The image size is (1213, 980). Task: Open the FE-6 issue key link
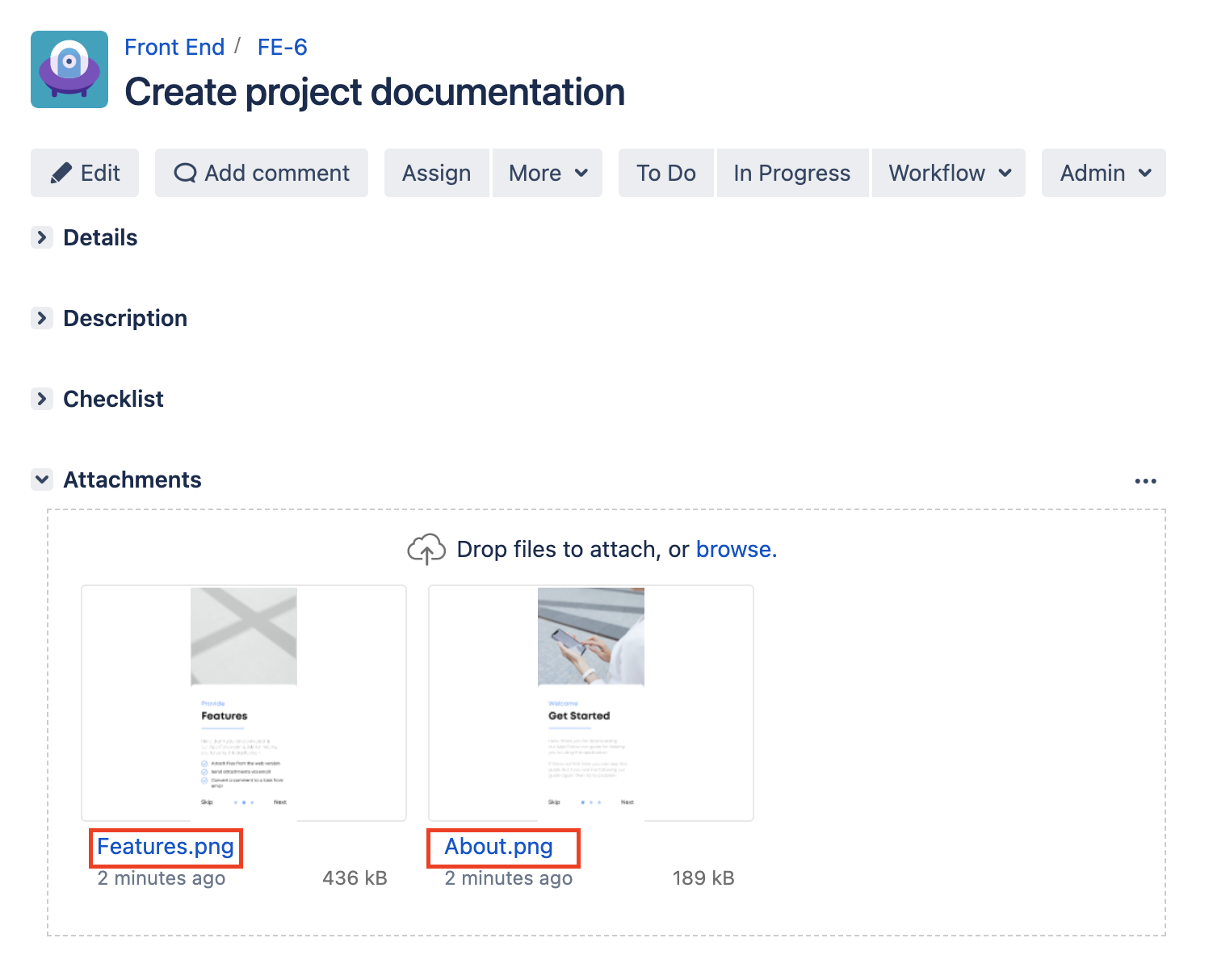[282, 48]
